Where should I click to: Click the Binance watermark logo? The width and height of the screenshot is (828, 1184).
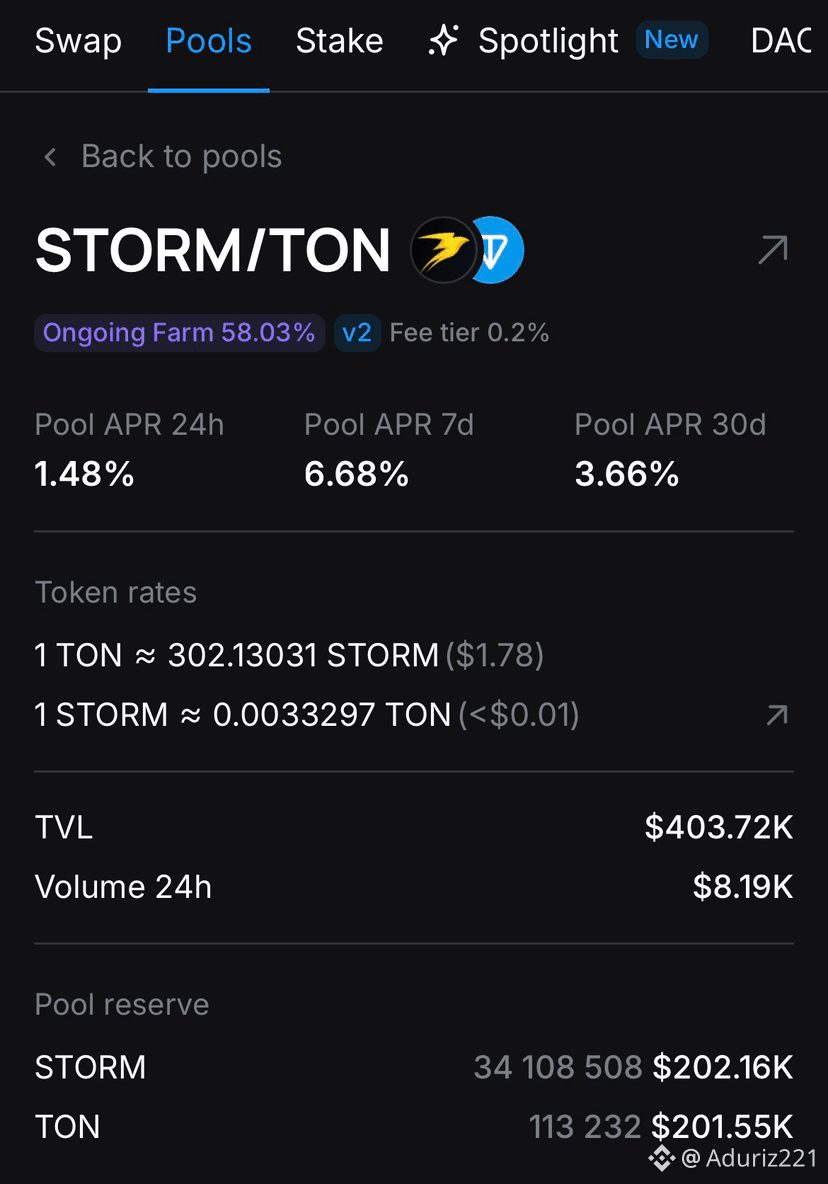click(x=662, y=1158)
